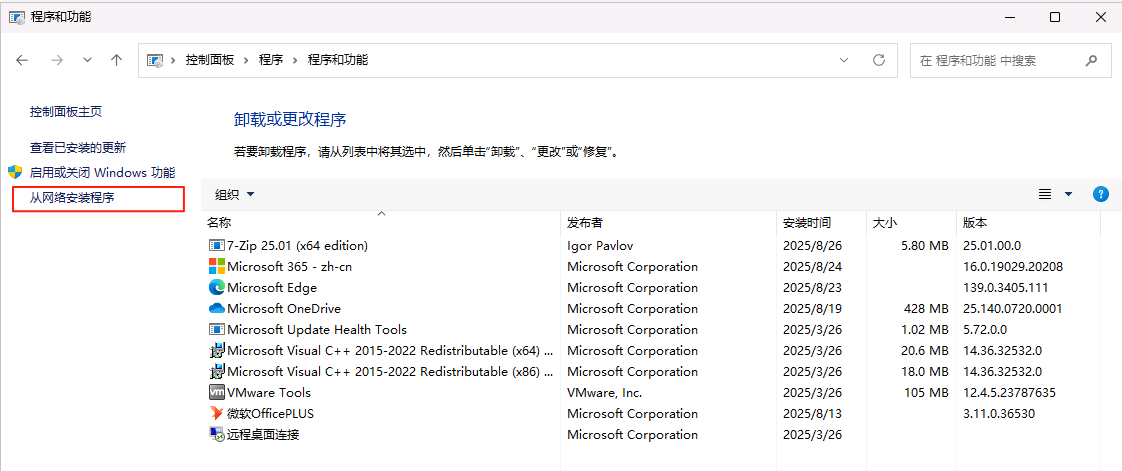The height and width of the screenshot is (471, 1122).
Task: Click the change view list icon
Action: (1045, 194)
